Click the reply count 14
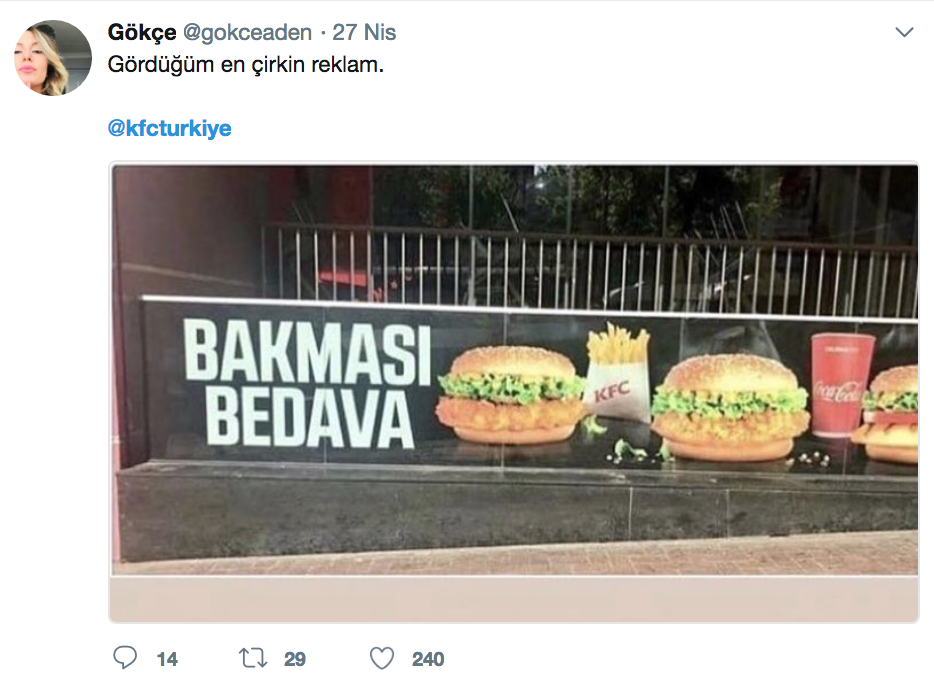 coord(167,659)
